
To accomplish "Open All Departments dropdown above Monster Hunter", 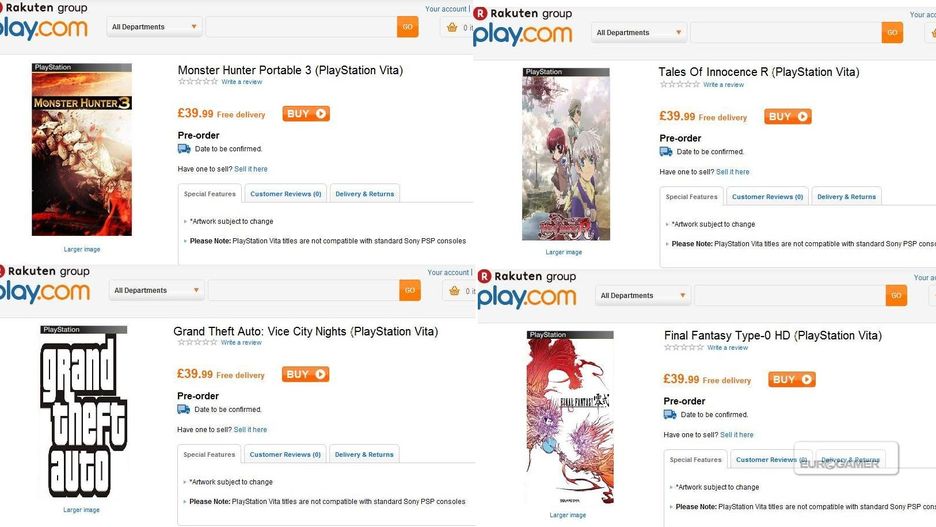I will pyautogui.click(x=155, y=27).
